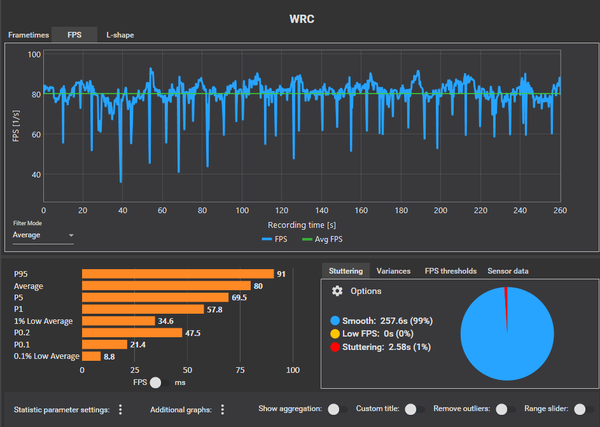Image resolution: width=600 pixels, height=427 pixels.
Task: Click the 'Recording time [s]' axis label
Action: click(x=302, y=225)
